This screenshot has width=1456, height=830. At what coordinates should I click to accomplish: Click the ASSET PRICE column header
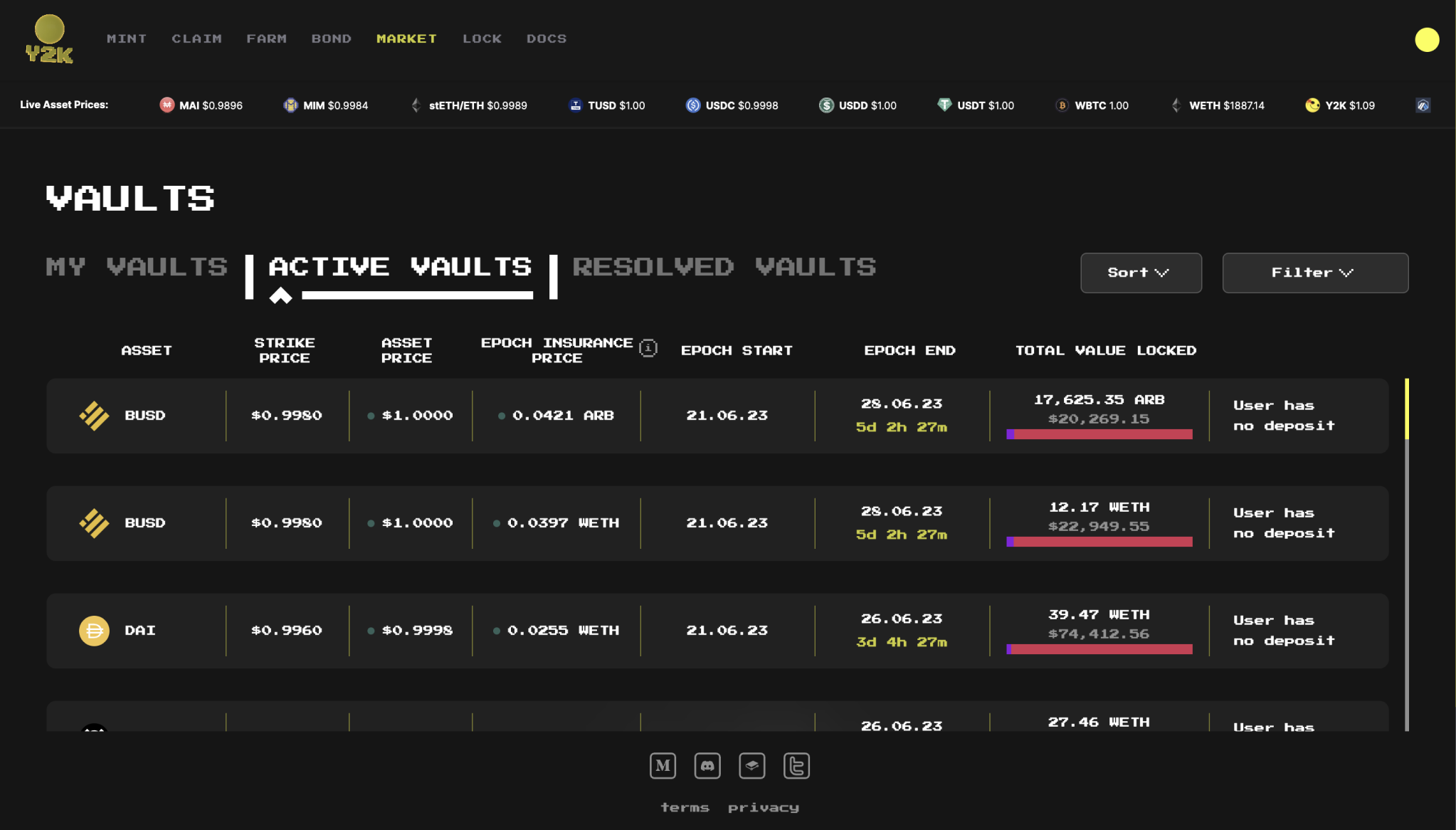pos(406,350)
